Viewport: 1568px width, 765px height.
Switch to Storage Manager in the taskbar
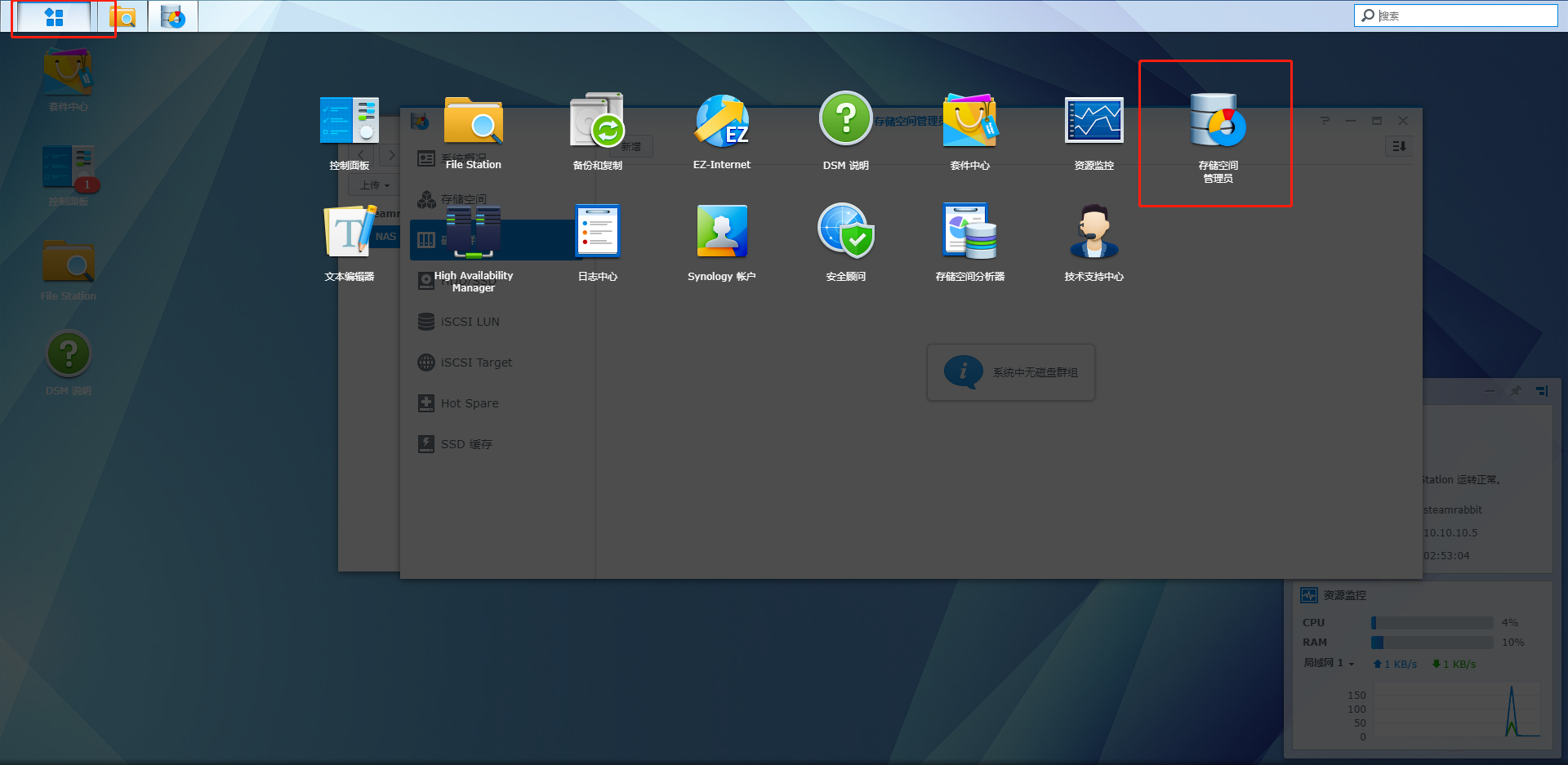tap(173, 17)
